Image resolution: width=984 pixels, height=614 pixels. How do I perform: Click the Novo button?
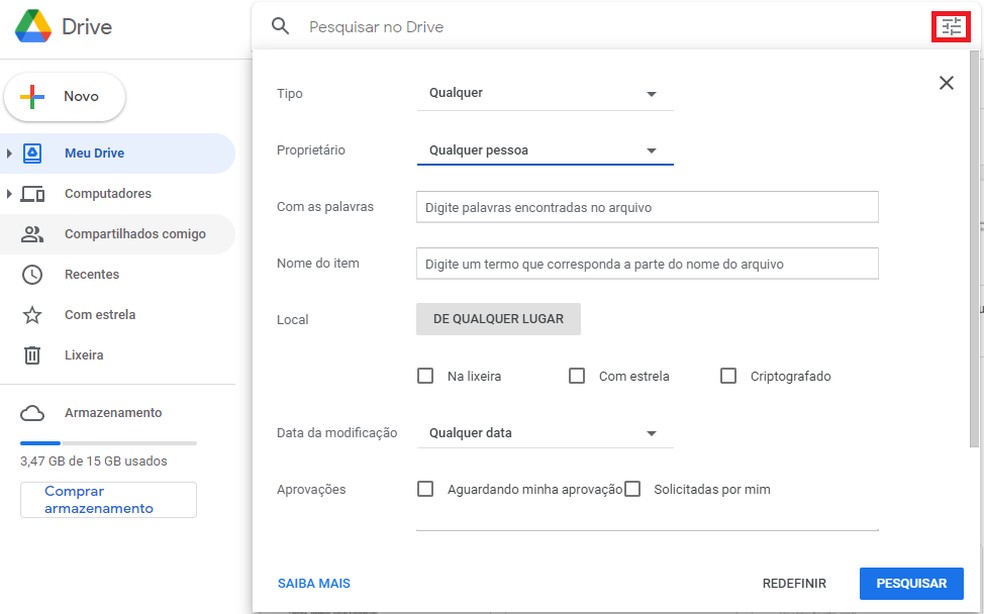click(65, 97)
